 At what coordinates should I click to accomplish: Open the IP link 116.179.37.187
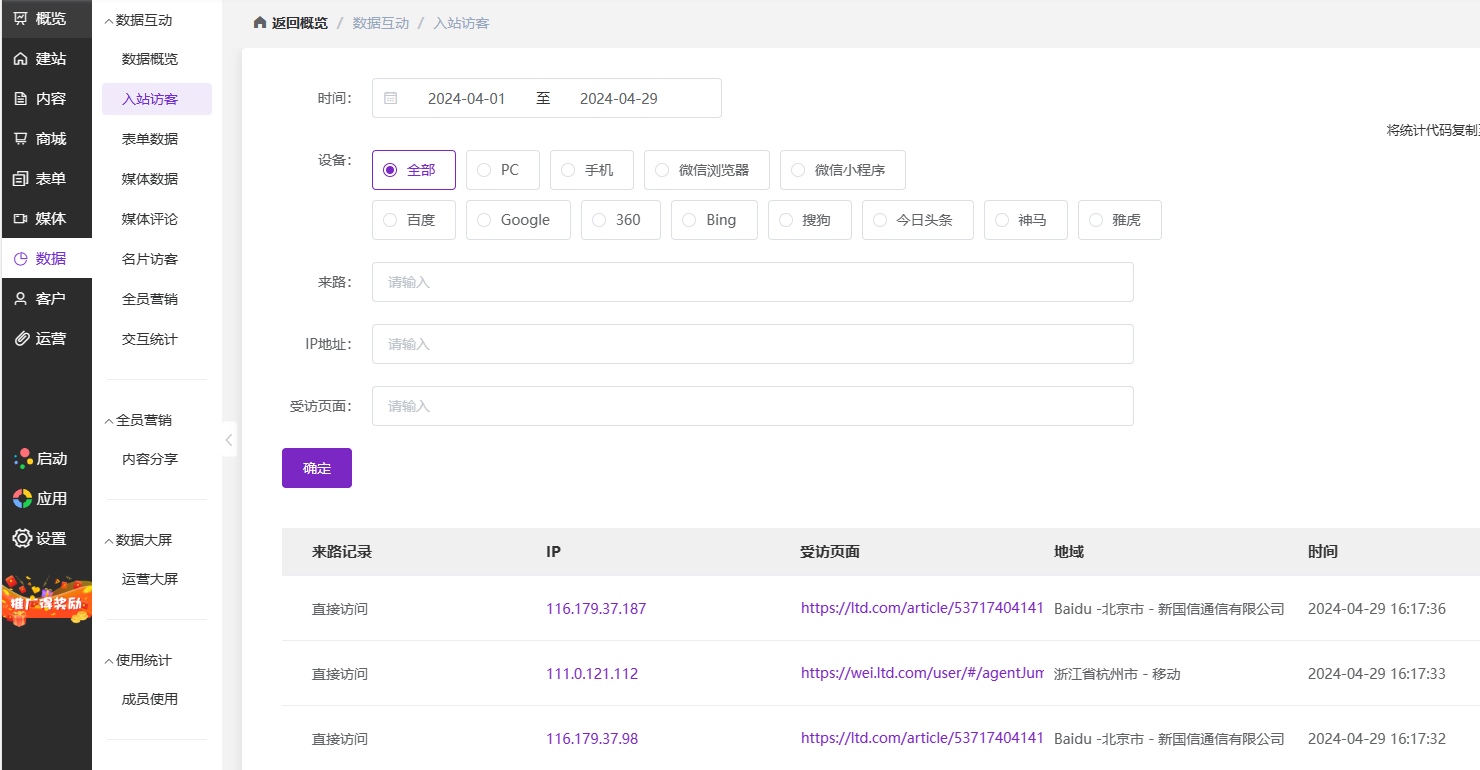(x=596, y=609)
